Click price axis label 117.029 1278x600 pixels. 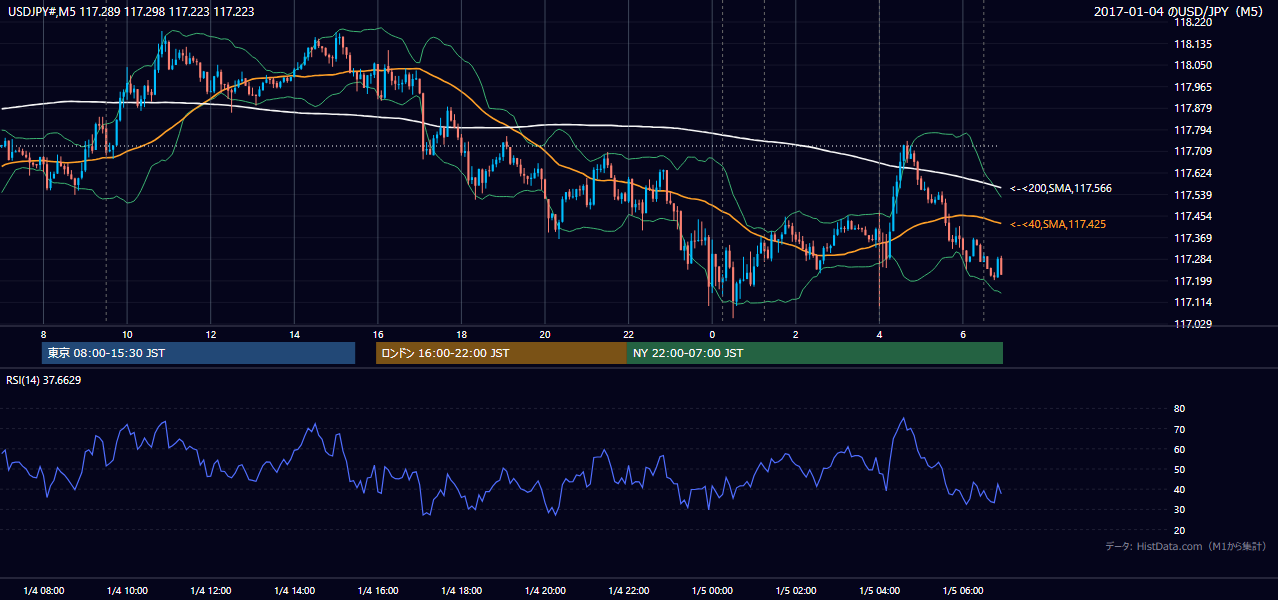pyautogui.click(x=1193, y=324)
